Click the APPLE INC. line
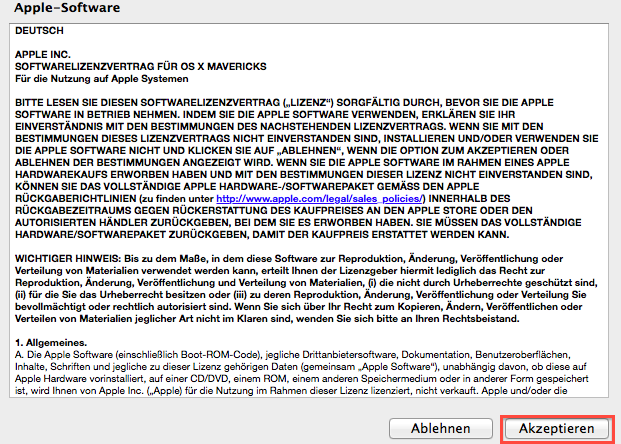The width and height of the screenshot is (621, 444). coord(43,54)
